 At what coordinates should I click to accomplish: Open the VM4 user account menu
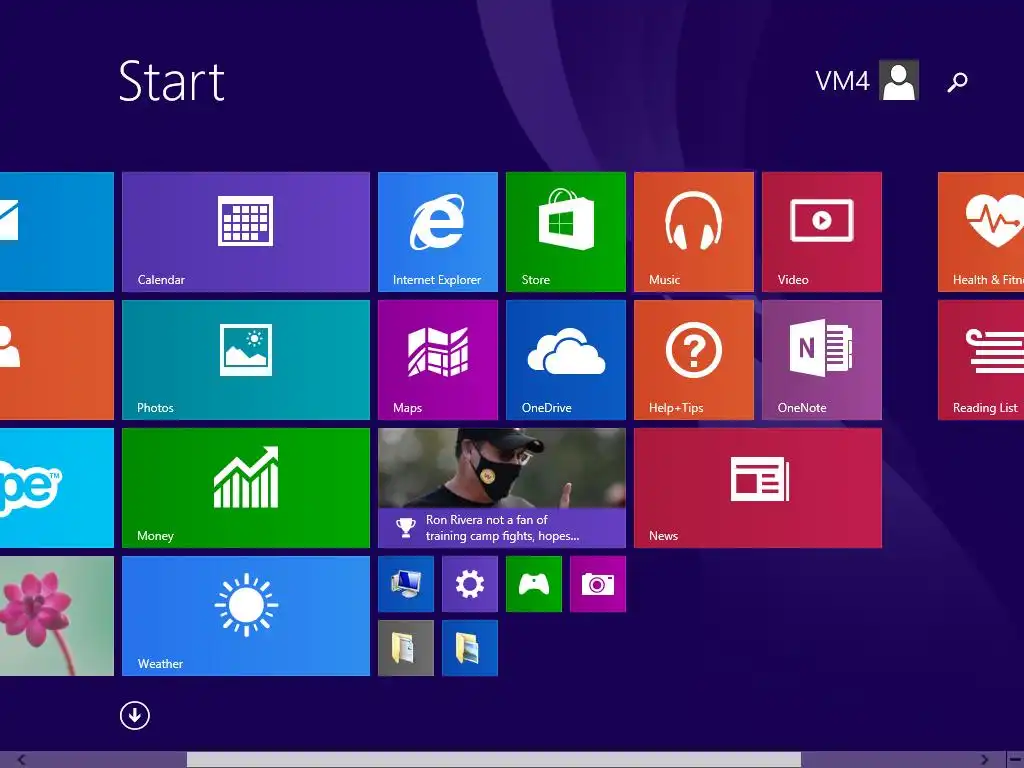867,80
